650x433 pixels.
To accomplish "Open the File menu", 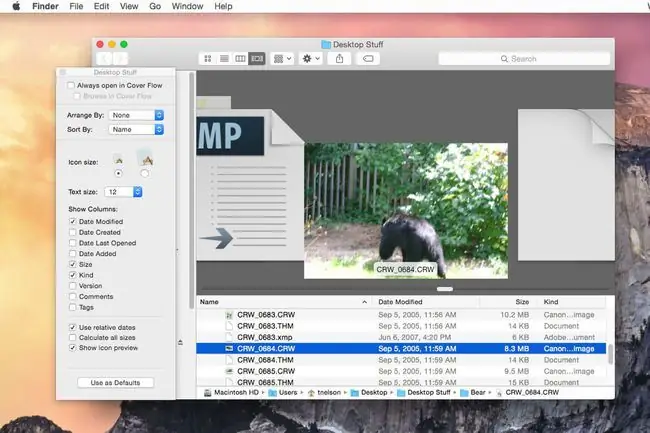I will click(76, 6).
